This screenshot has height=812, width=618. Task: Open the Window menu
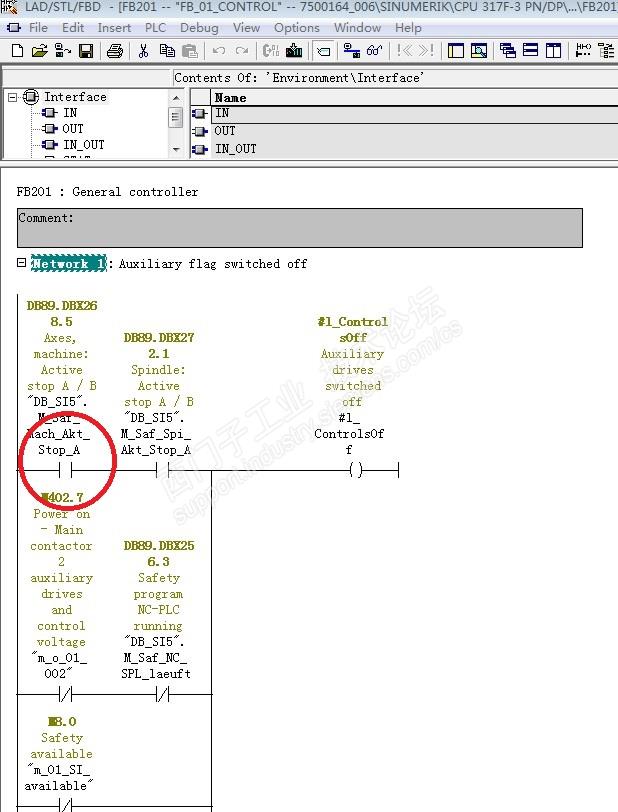click(x=357, y=27)
